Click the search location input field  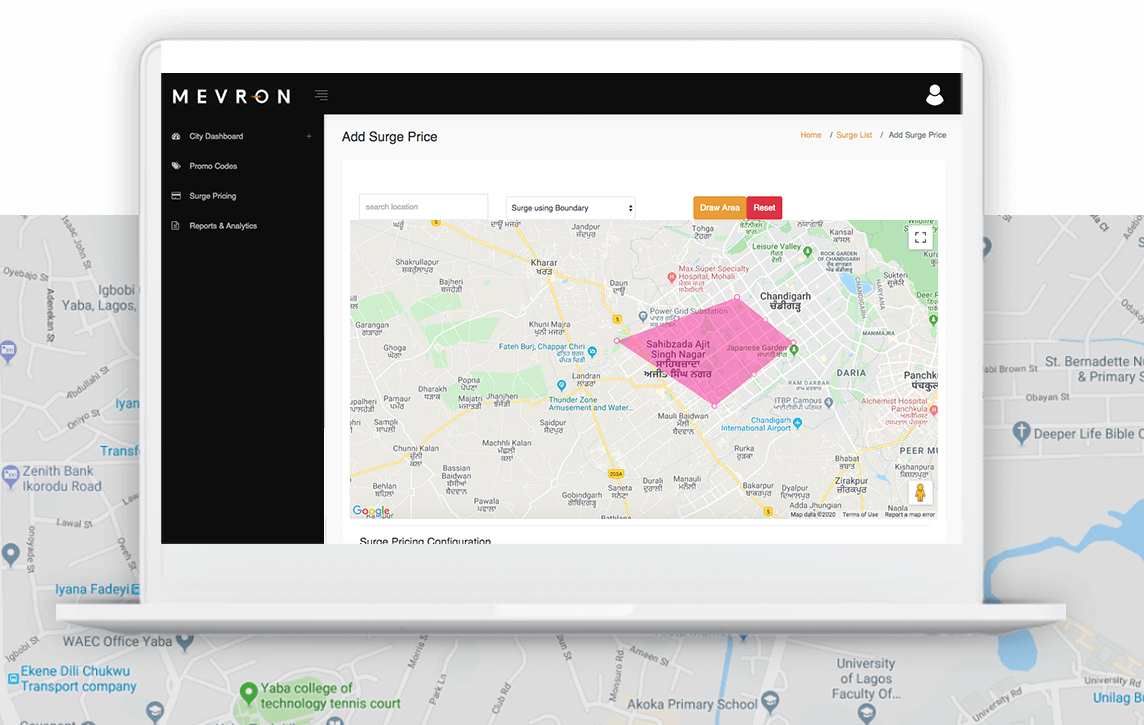coord(423,207)
